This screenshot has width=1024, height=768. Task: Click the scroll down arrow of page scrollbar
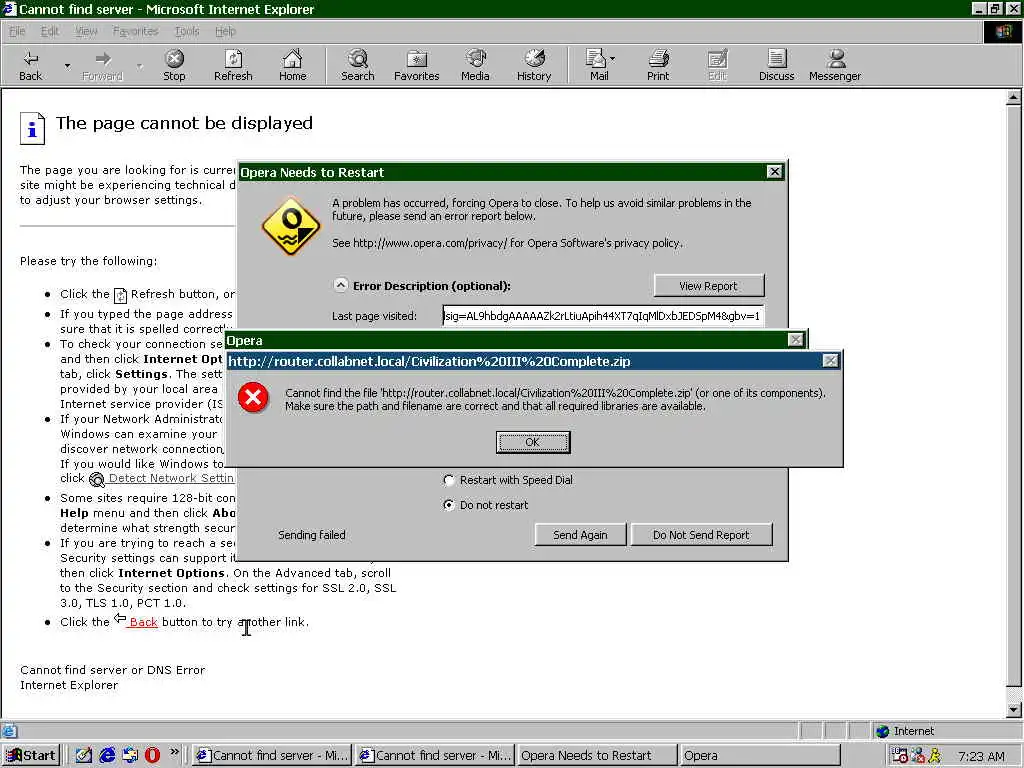tap(1014, 709)
